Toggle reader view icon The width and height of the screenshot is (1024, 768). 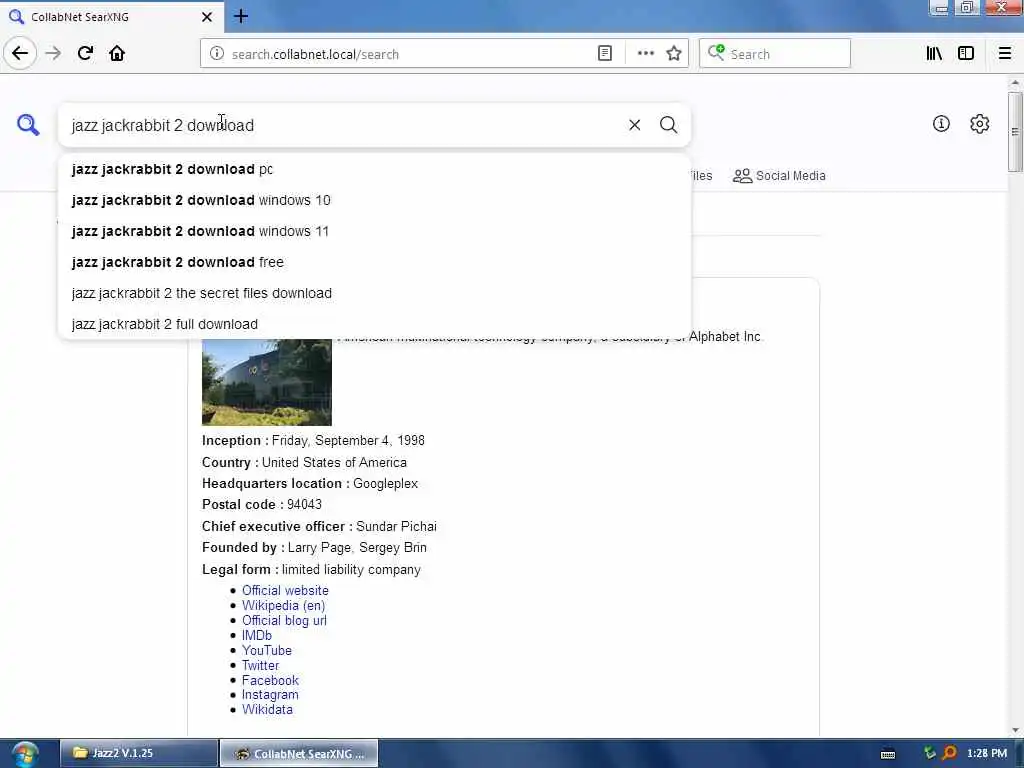coord(605,54)
